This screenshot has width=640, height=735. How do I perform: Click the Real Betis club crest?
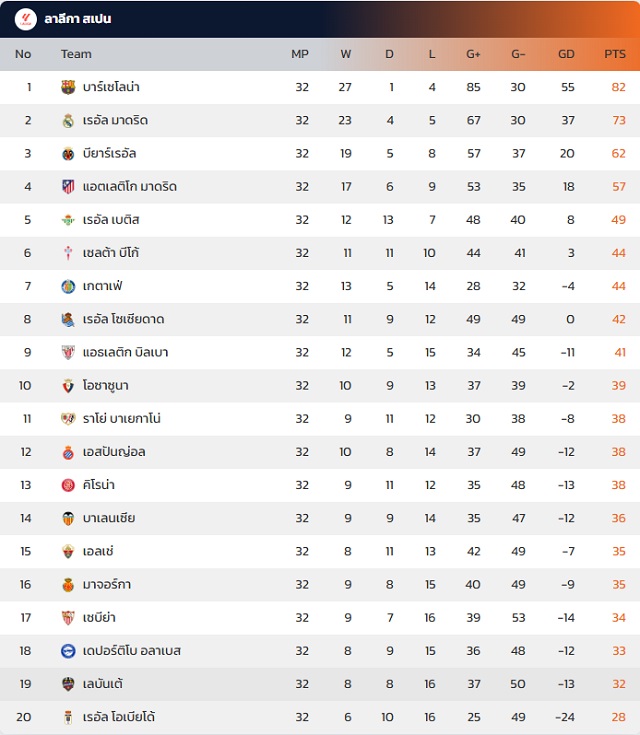tap(68, 220)
